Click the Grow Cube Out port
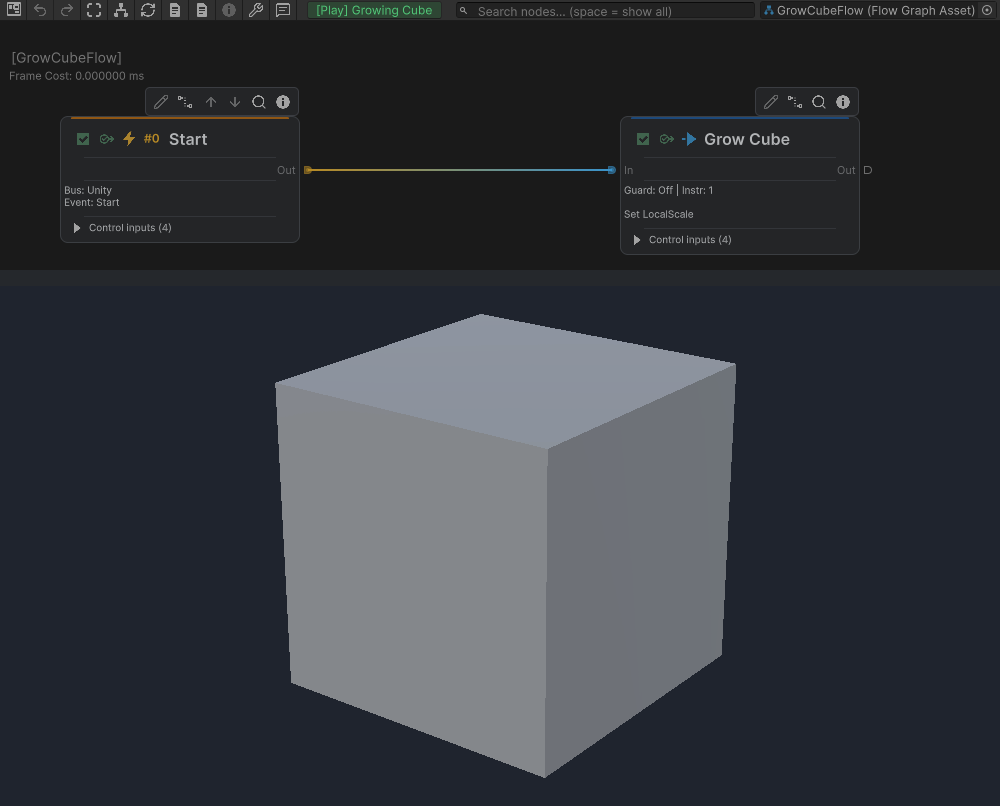 tap(867, 170)
